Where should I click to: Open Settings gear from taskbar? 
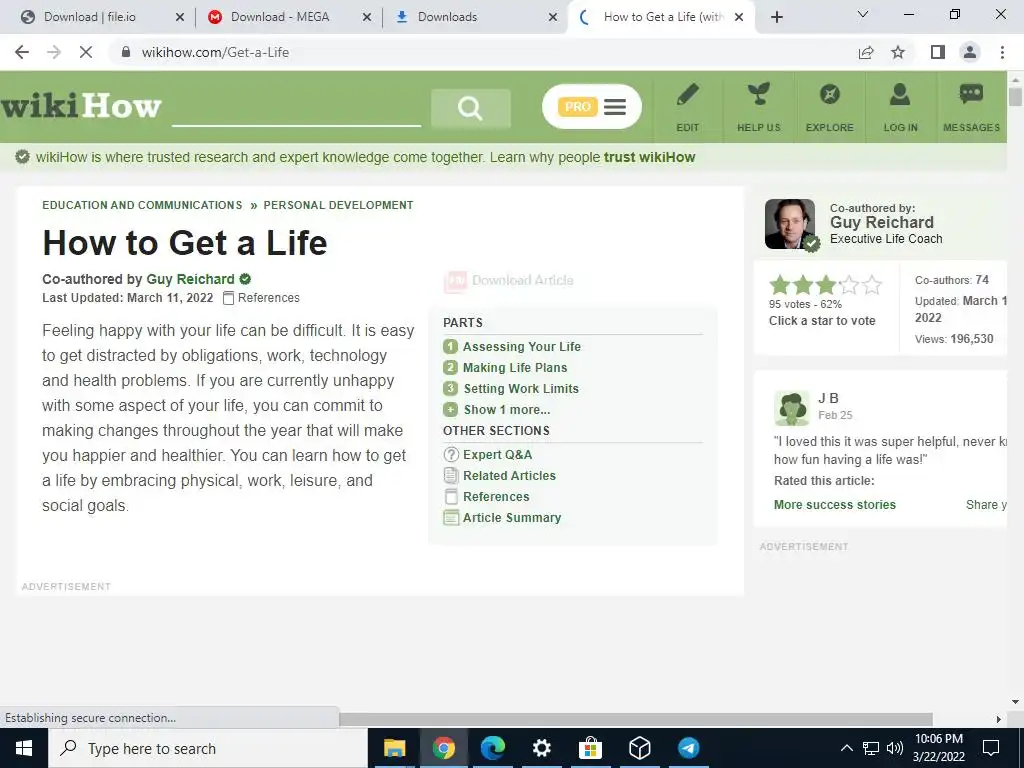tap(541, 748)
